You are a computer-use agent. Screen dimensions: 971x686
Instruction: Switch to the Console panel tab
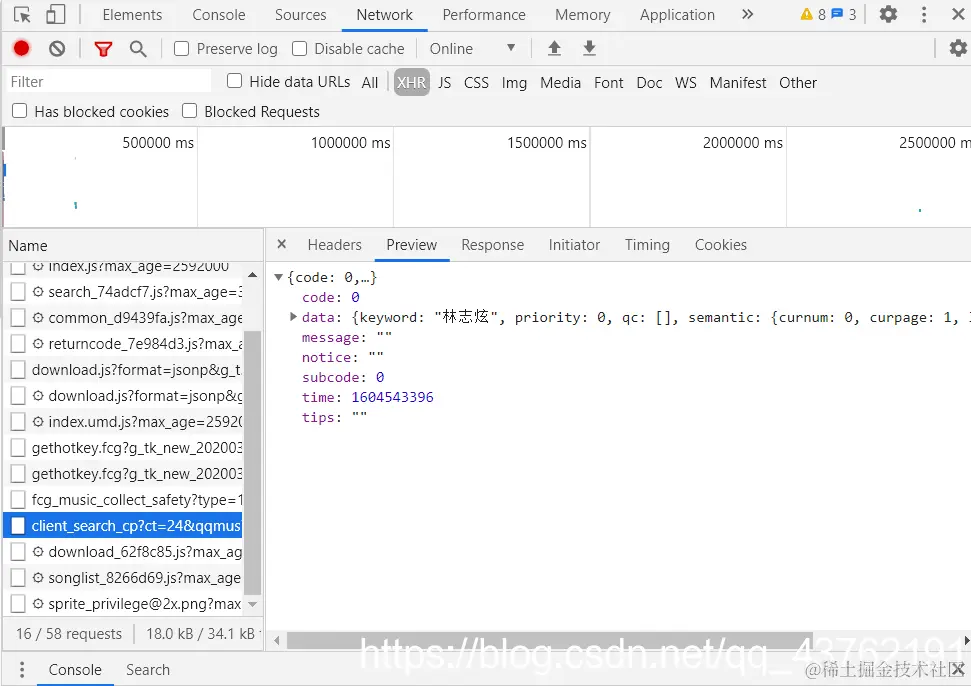point(219,15)
